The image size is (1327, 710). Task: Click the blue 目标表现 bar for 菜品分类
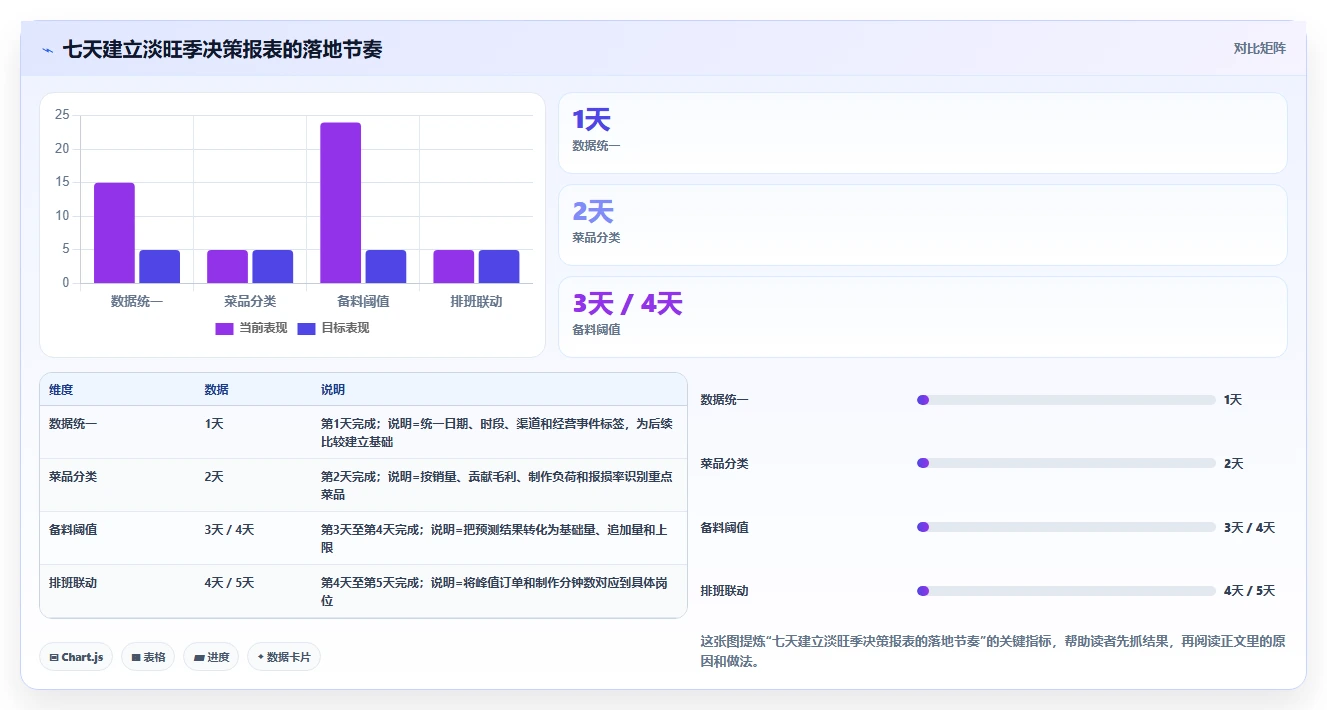[x=272, y=266]
